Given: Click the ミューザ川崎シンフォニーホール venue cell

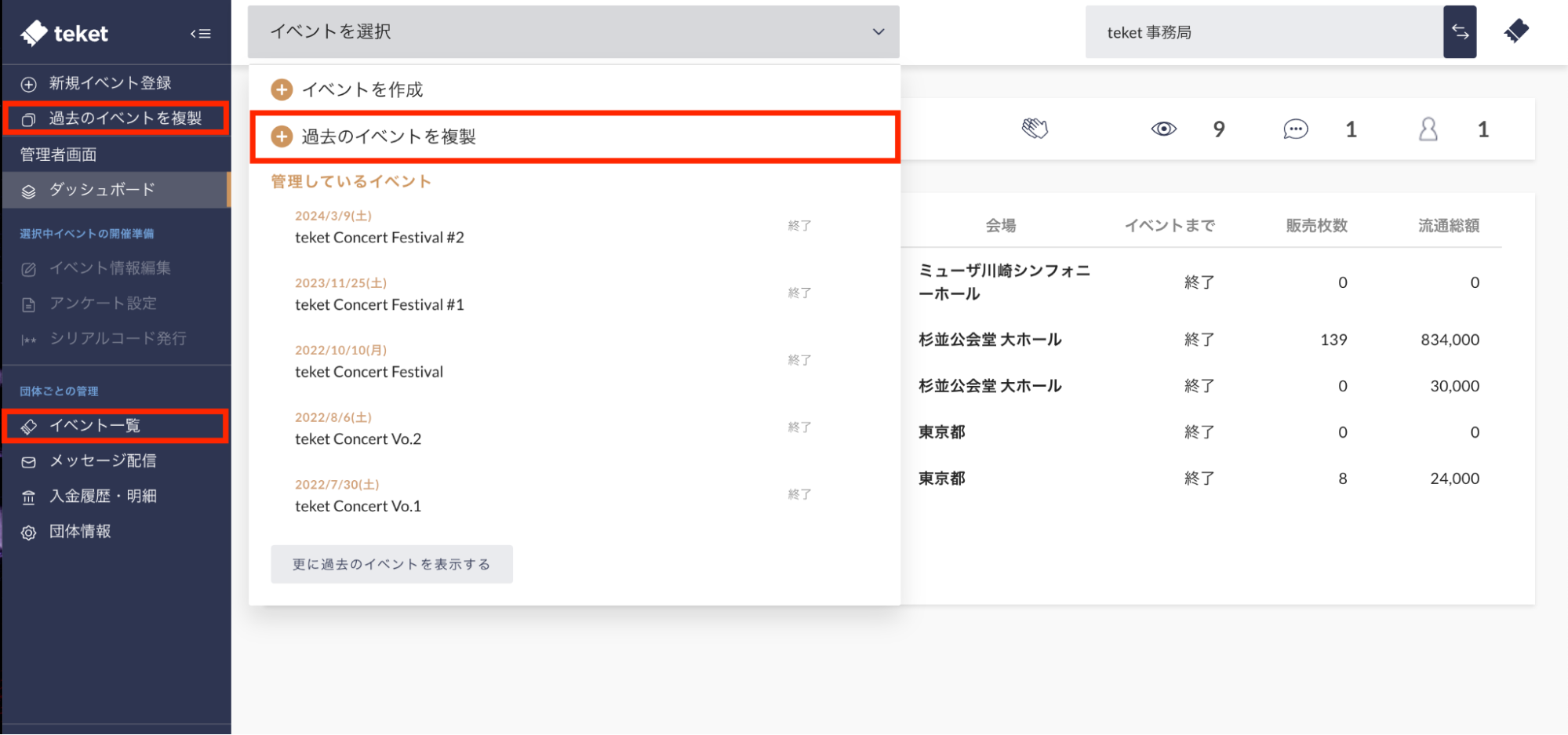Looking at the screenshot, I should tap(1004, 282).
